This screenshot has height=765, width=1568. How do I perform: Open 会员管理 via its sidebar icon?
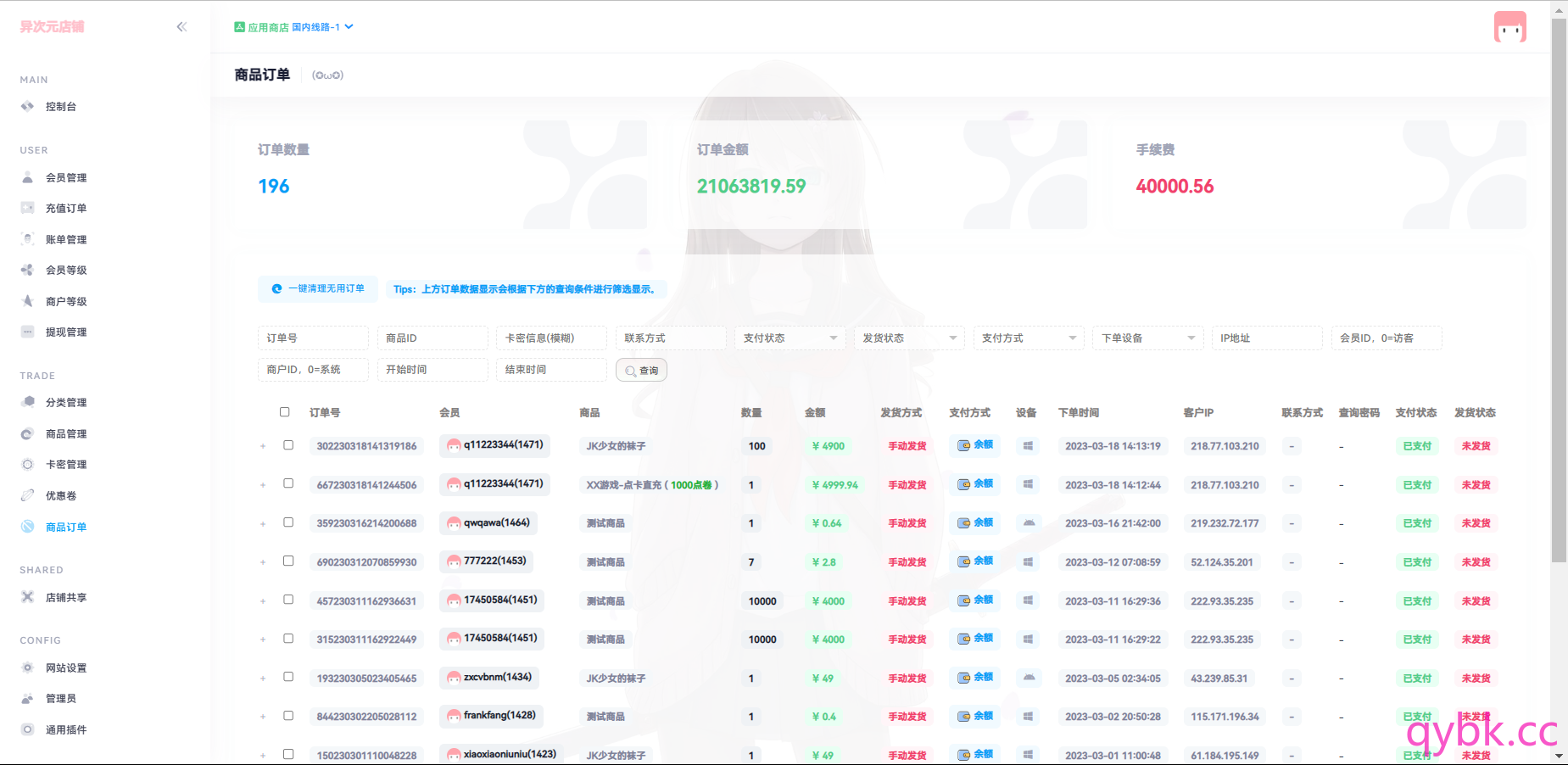coord(28,178)
